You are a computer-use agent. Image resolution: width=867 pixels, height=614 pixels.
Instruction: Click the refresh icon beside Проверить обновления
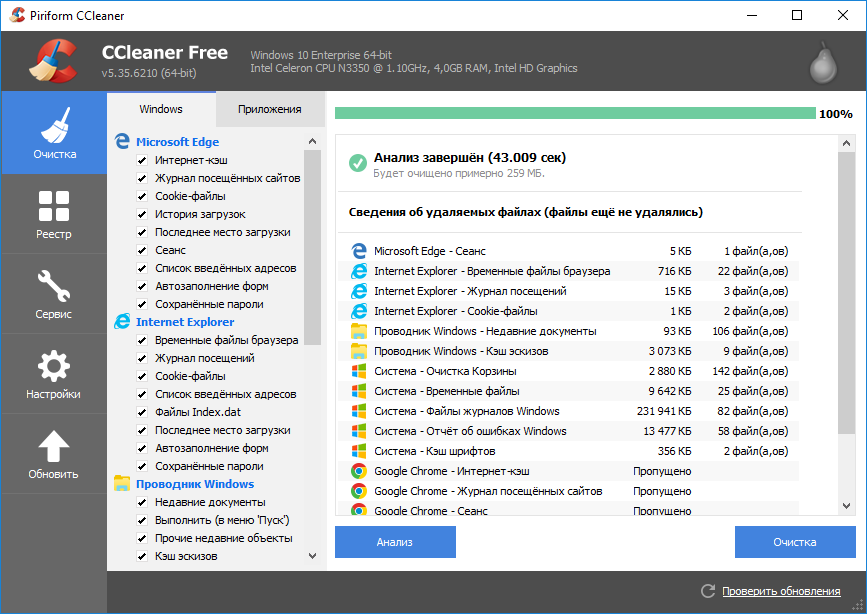[708, 591]
